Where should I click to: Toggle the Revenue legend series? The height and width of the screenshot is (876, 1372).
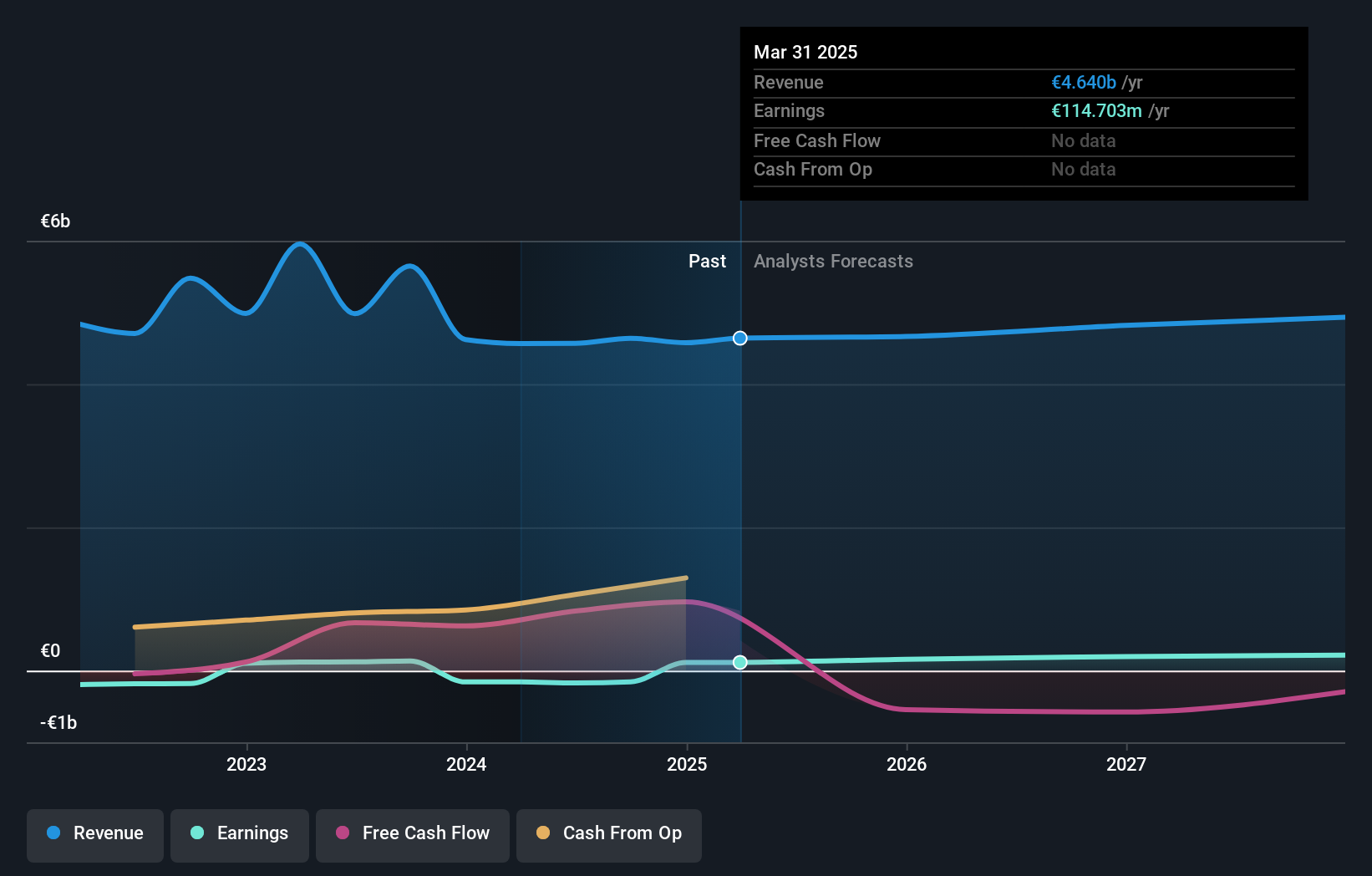(x=95, y=835)
